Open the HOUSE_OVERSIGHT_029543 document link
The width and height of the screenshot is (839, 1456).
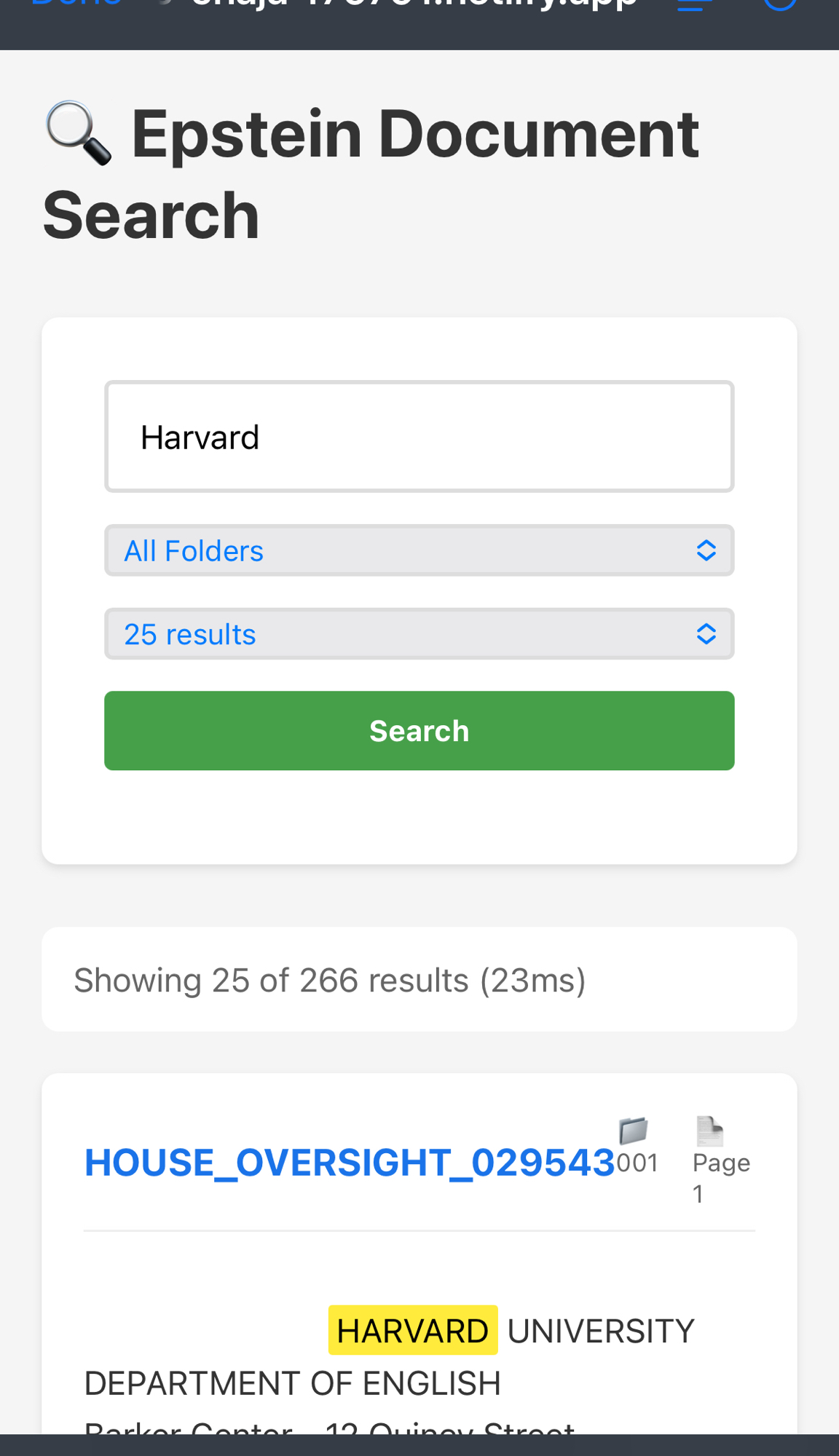tap(350, 1163)
